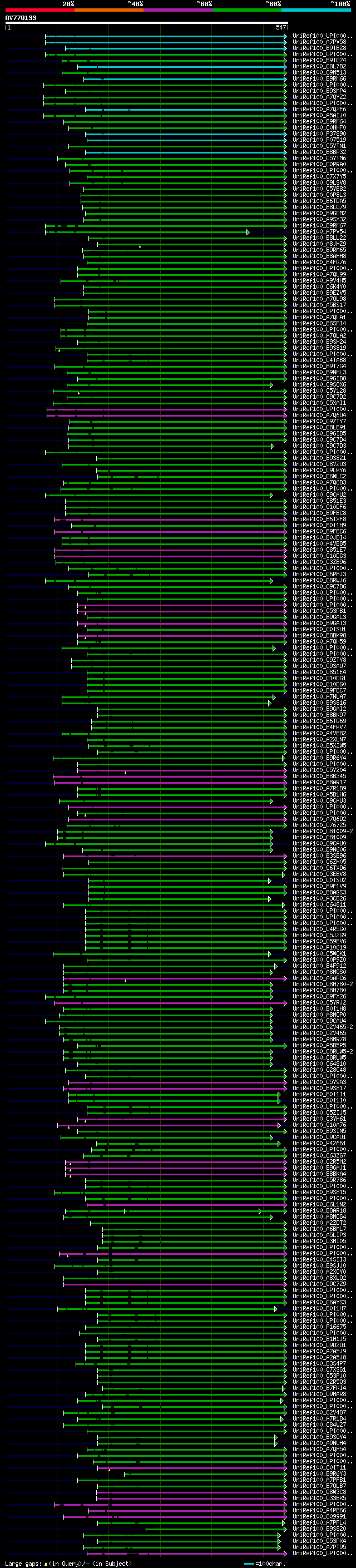The height and width of the screenshot is (1568, 356).
Task: Open hit UniRef100_Q8L7B2
Action: click(x=319, y=66)
